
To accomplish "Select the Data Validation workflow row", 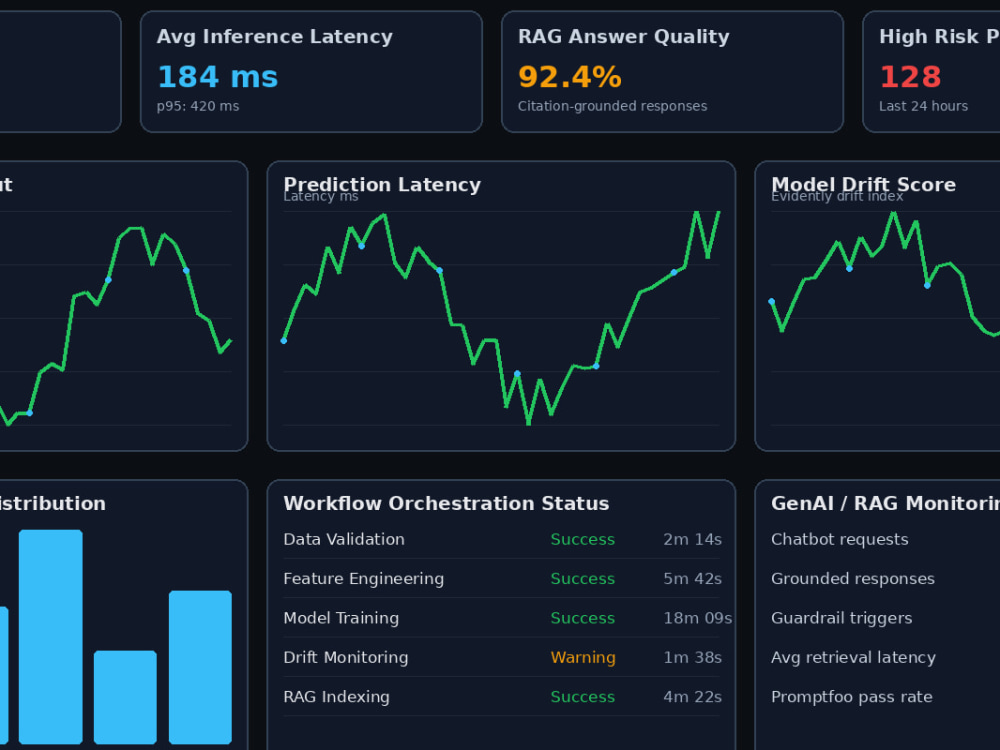I will click(501, 540).
